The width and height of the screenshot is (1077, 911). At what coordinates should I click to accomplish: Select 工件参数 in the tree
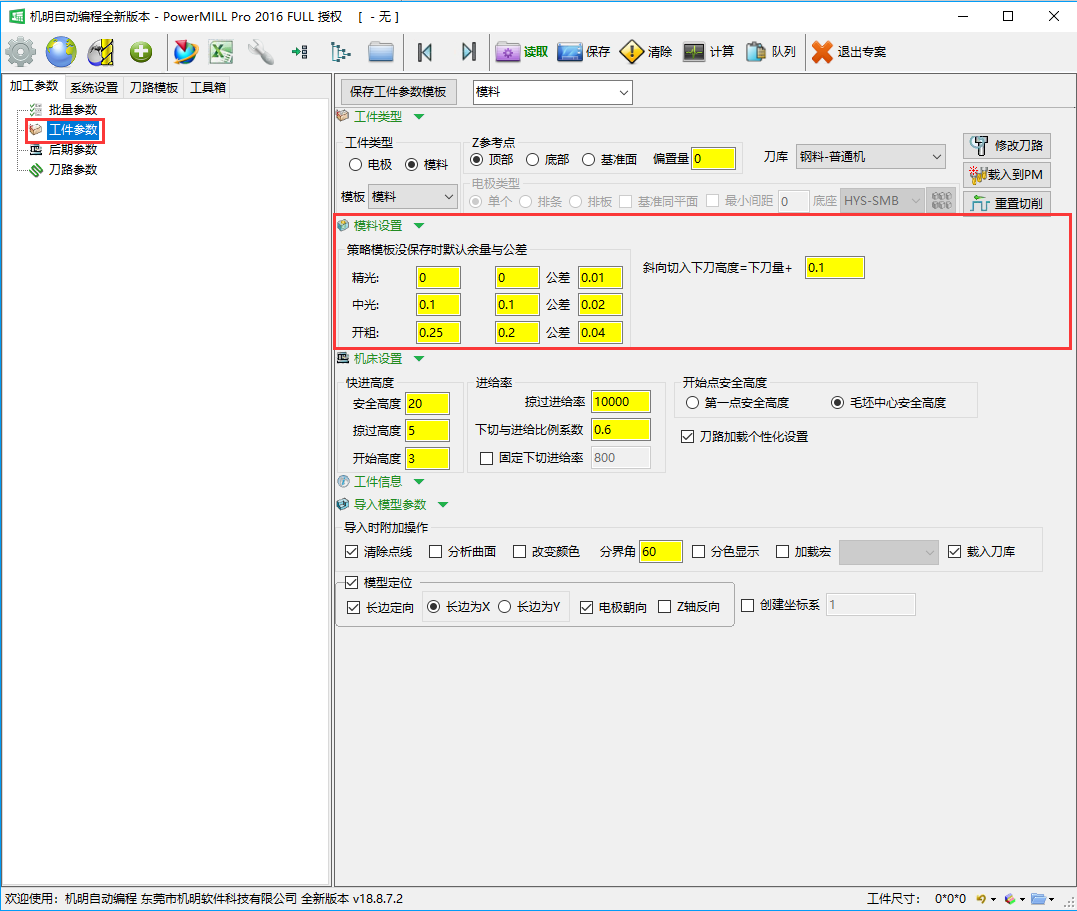(73, 129)
